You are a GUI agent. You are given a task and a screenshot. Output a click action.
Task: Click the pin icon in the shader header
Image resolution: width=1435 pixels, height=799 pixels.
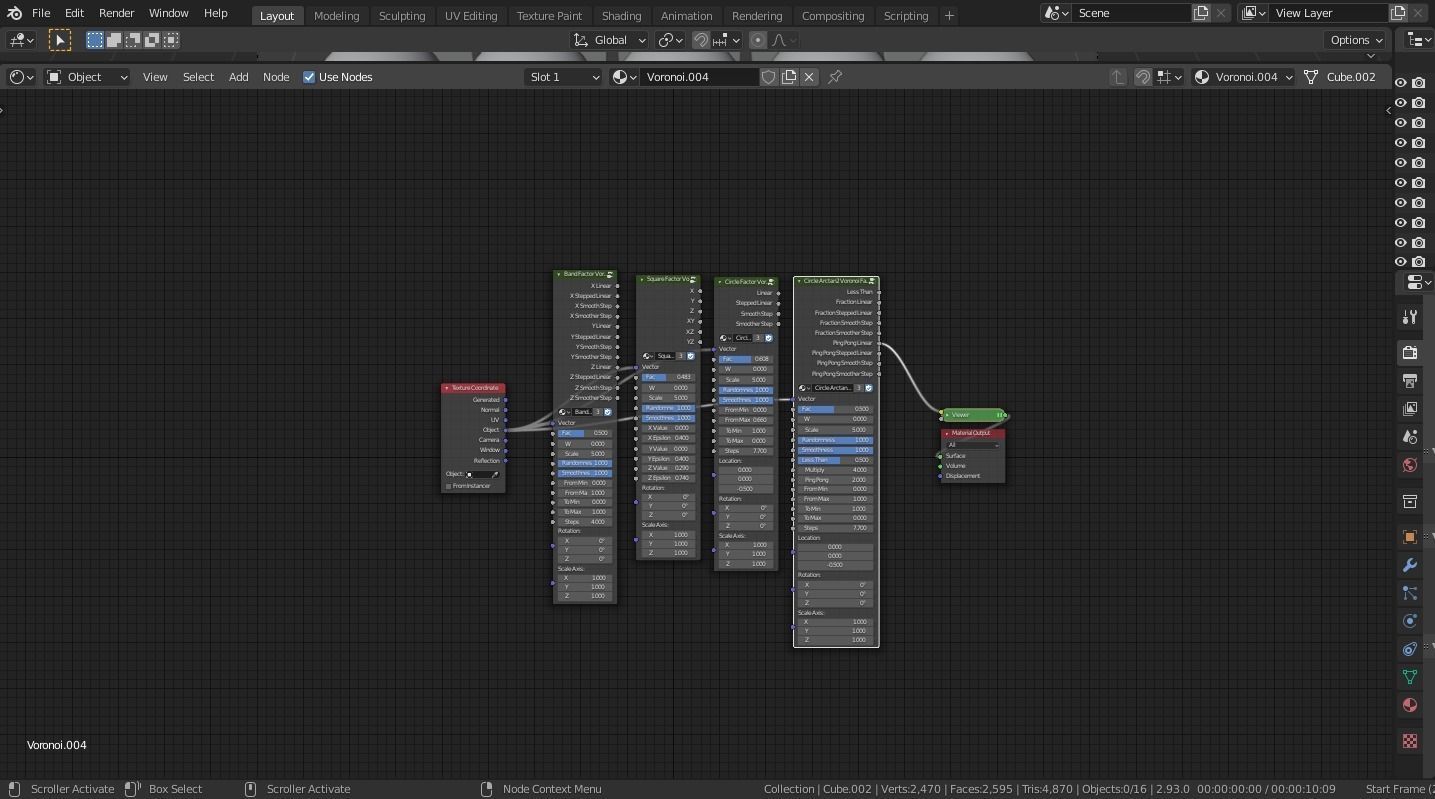point(835,76)
